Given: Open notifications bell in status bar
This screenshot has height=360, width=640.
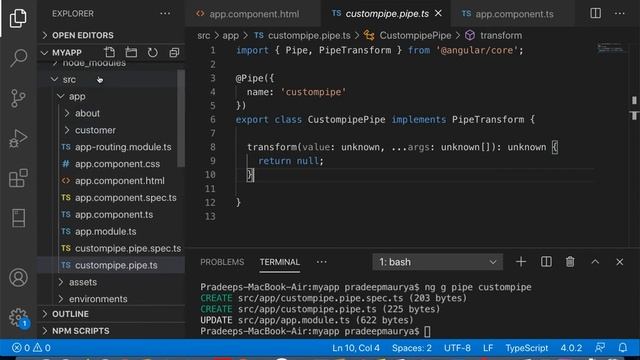Looking at the screenshot, I should (x=622, y=348).
